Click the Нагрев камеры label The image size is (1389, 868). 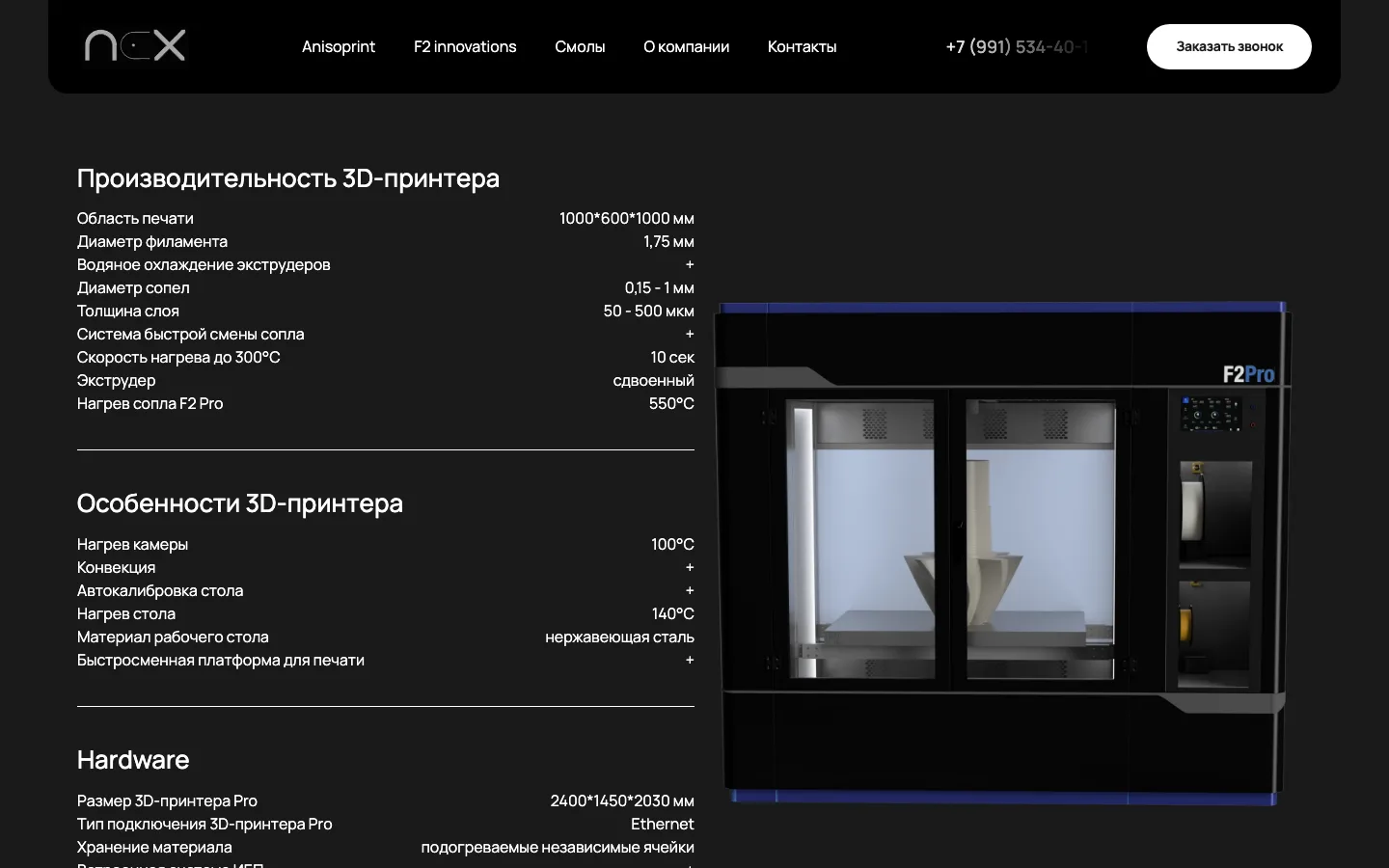132,544
